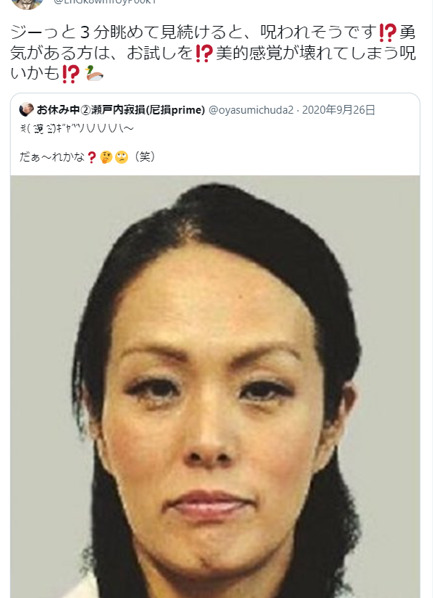Open the 2020年9月26日 timestamp link
The image size is (433, 598).
click(339, 110)
